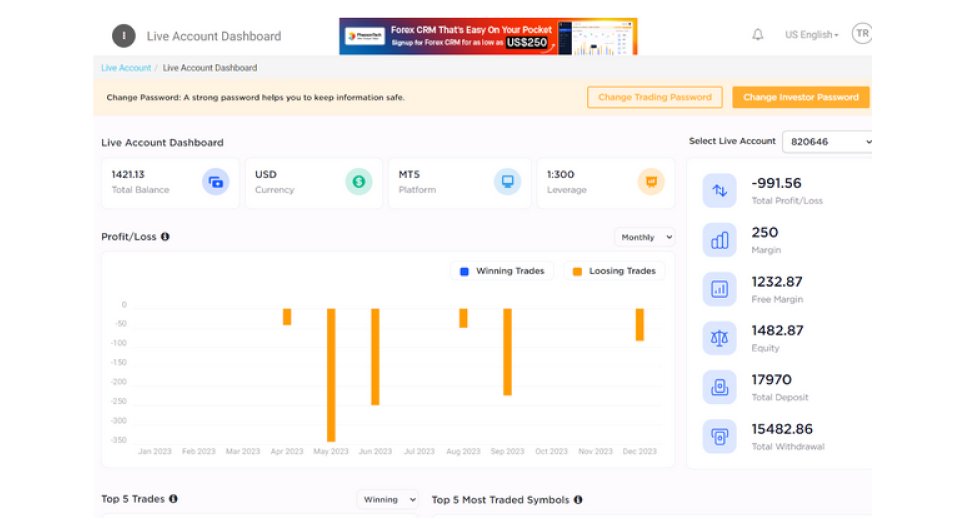Click the Total Deposit icon
The image size is (964, 528).
719,387
